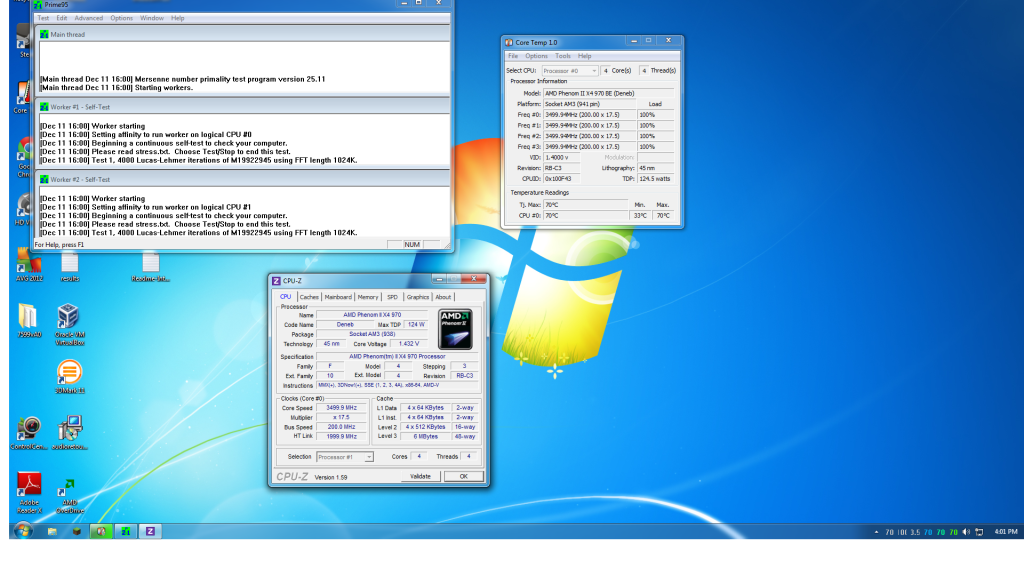
Task: Click the 4:01 PM taskbar clock
Action: (1006, 532)
